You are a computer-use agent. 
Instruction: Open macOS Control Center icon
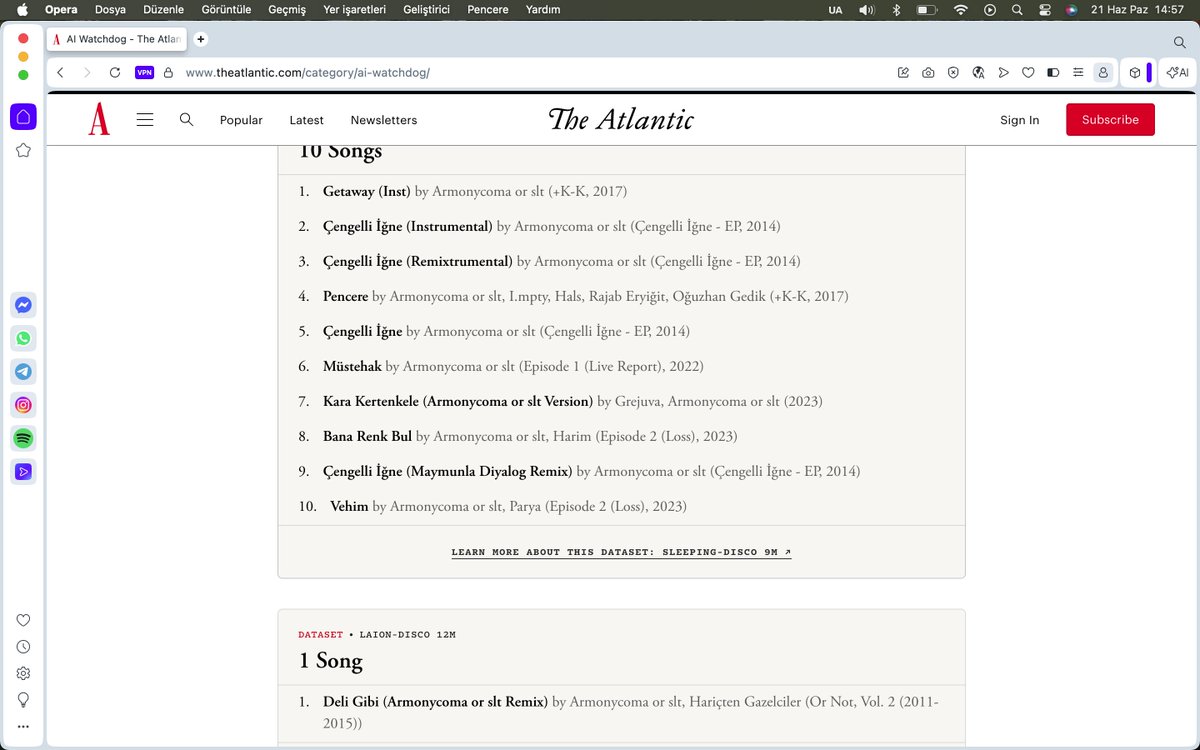pos(1045,9)
